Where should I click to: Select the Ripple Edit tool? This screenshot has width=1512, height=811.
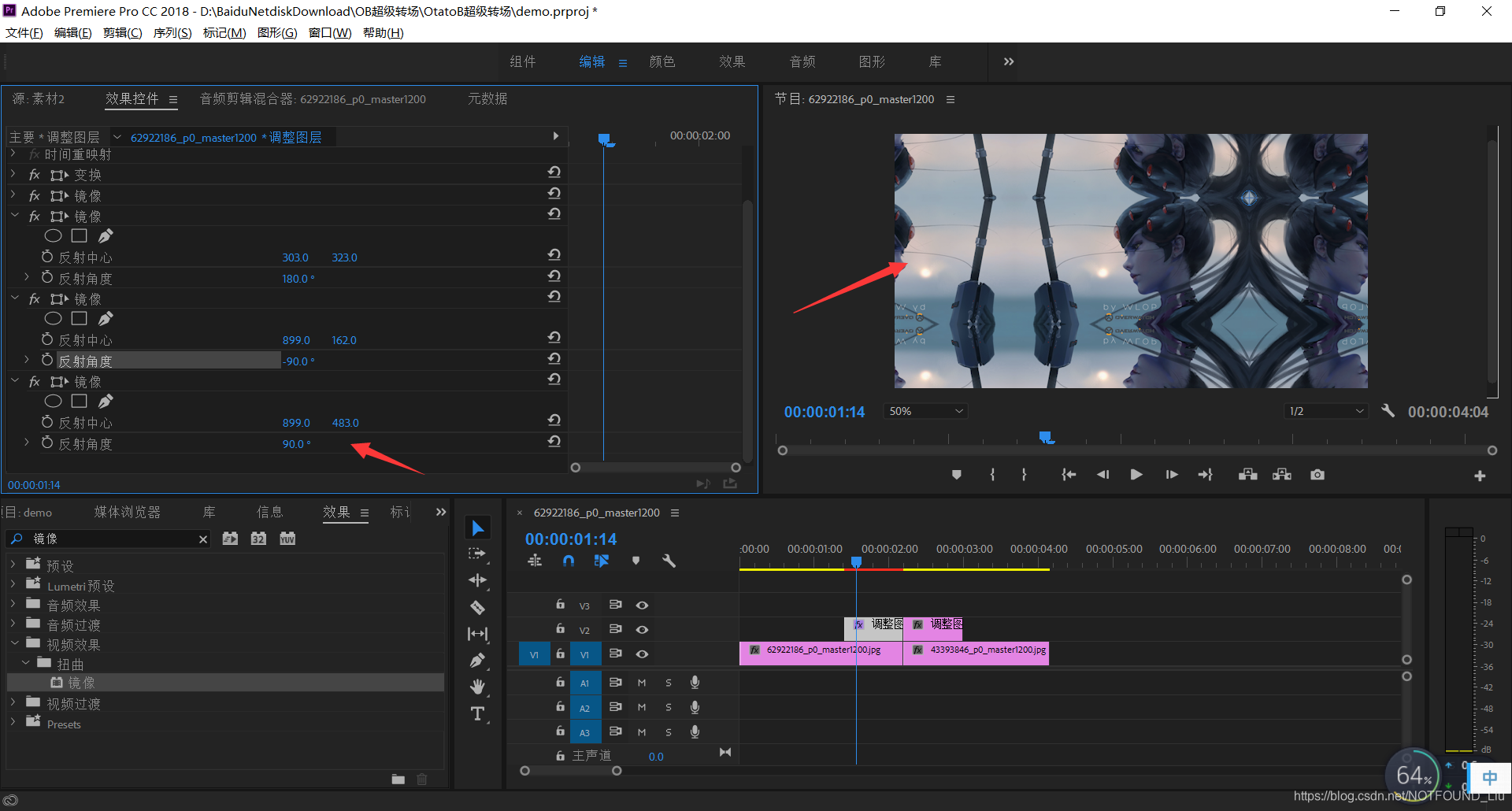click(x=477, y=580)
